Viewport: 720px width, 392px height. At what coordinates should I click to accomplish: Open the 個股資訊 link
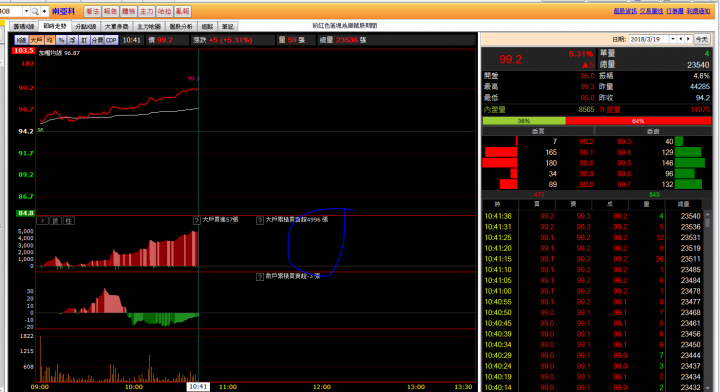coord(625,11)
